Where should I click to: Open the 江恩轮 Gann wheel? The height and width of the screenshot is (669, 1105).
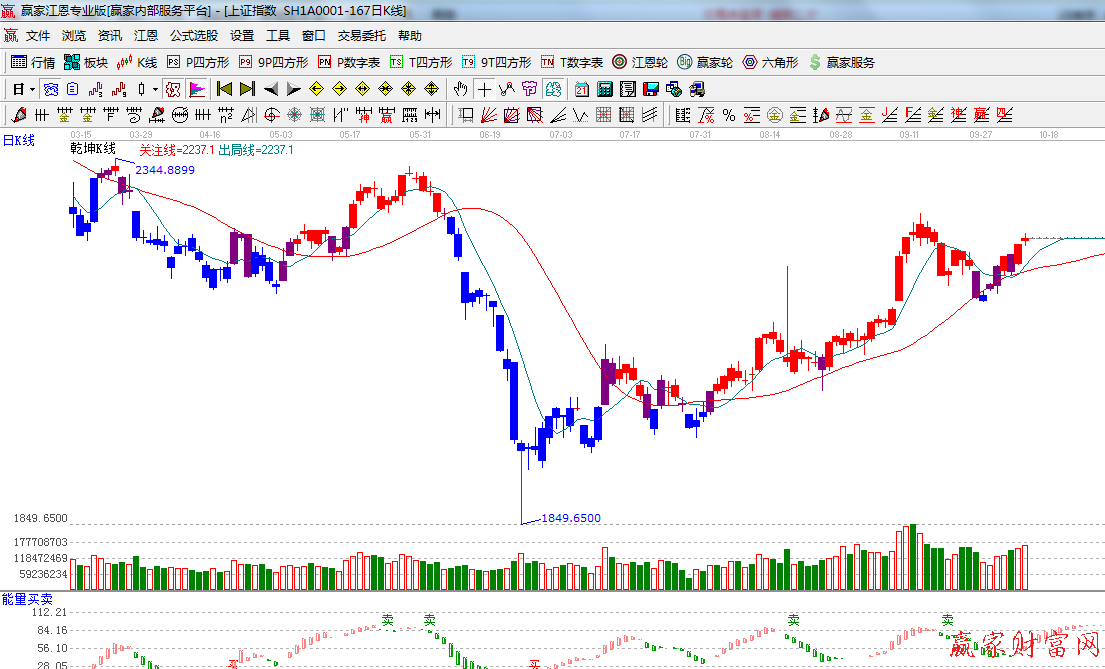coord(640,62)
